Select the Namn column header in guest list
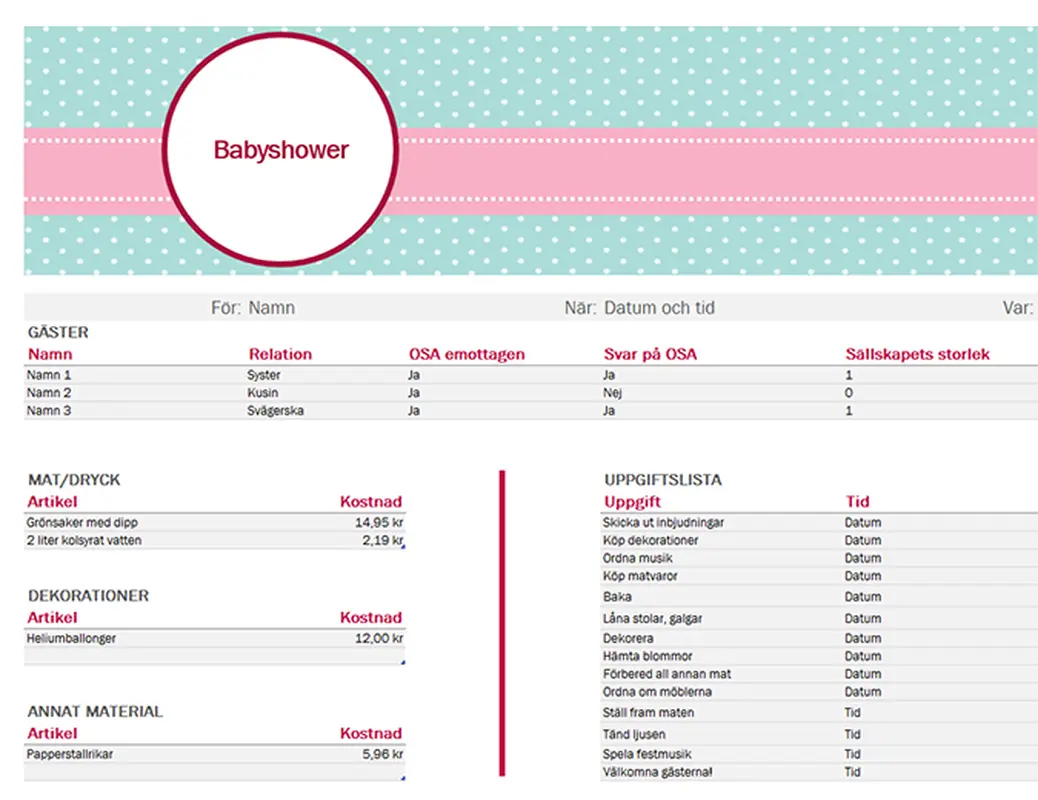 [49, 355]
